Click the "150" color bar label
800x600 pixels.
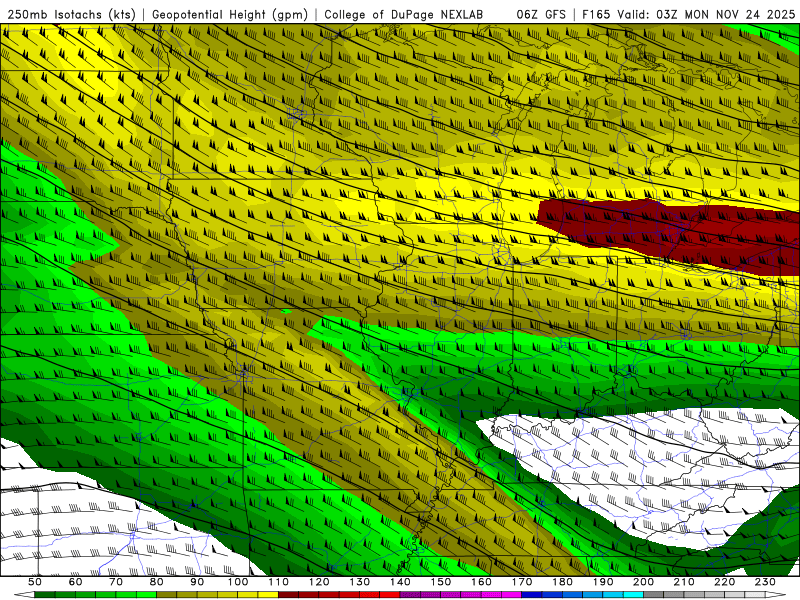tap(441, 582)
